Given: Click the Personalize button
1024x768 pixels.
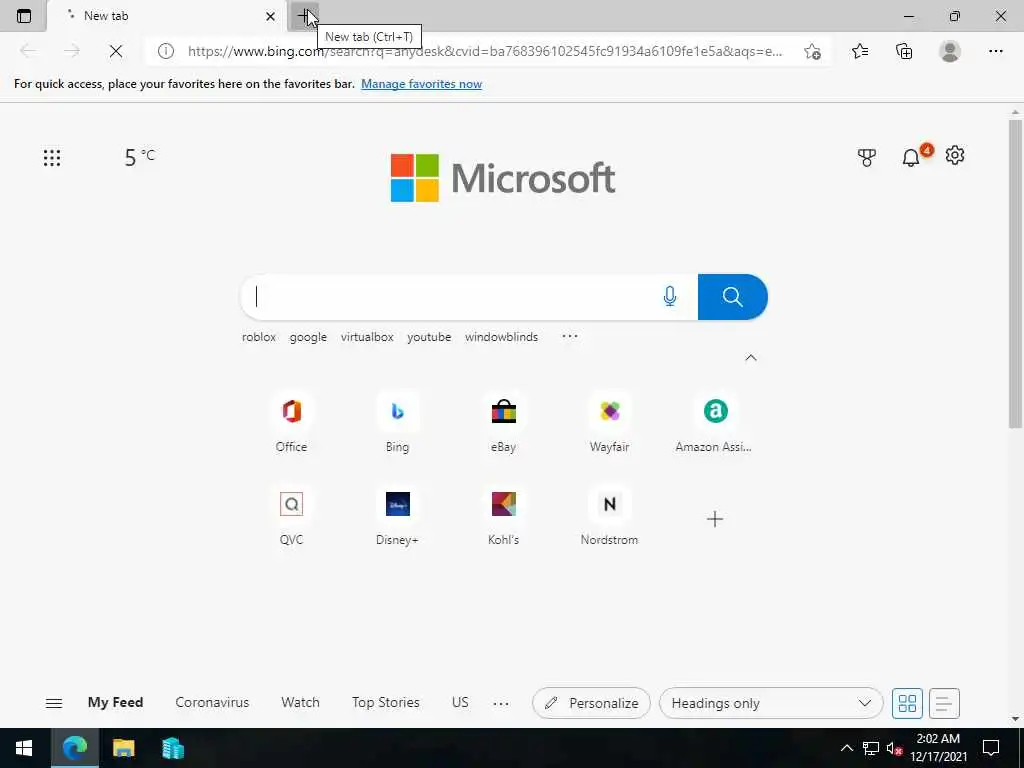Looking at the screenshot, I should click(x=591, y=703).
